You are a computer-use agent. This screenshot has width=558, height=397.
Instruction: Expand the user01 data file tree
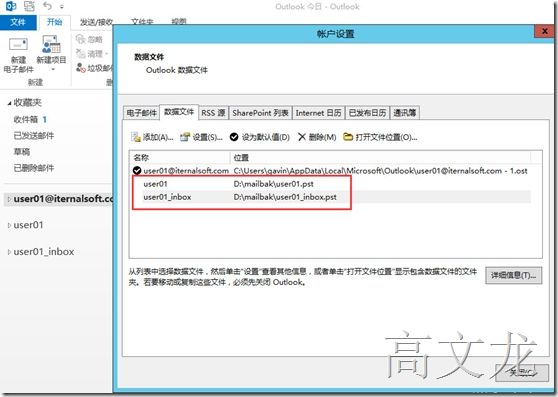coord(9,225)
